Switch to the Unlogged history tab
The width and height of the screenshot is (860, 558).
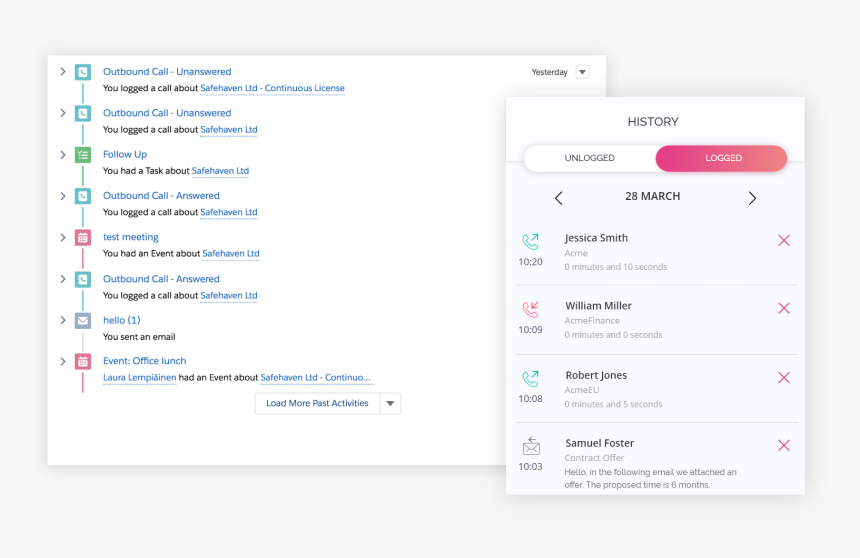[x=590, y=158]
